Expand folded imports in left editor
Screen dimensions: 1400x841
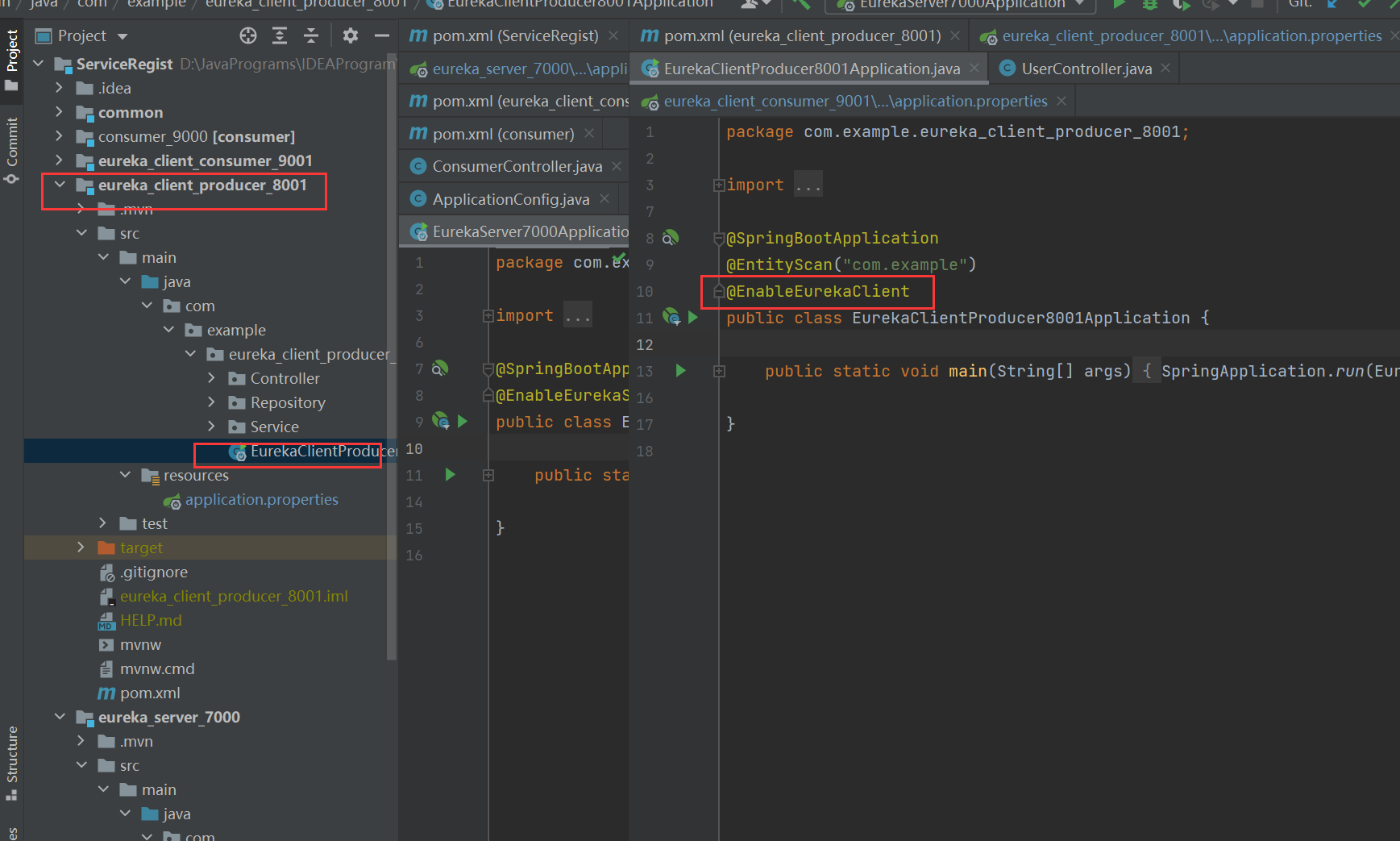point(488,315)
